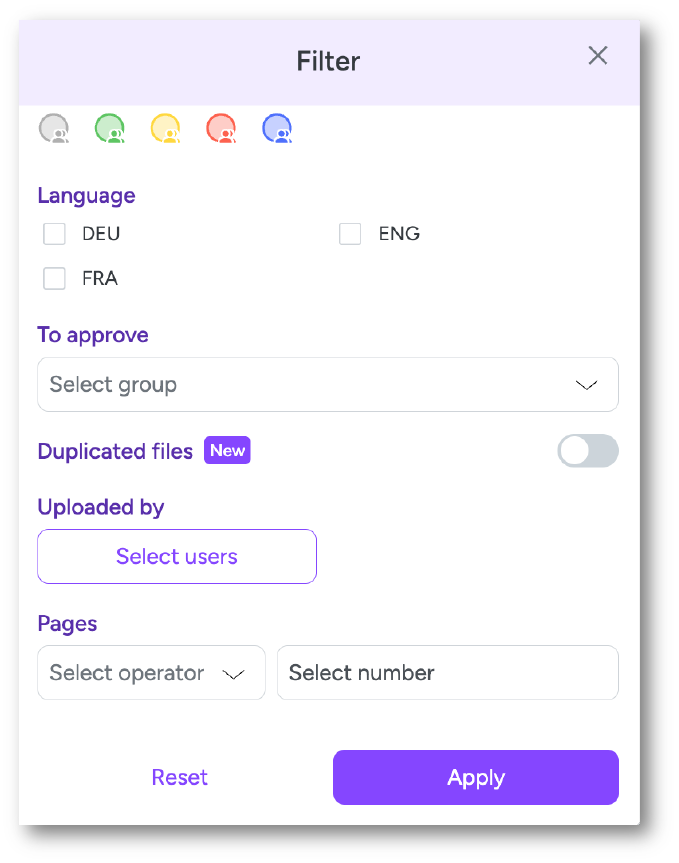Click the Select operator chevron arrow

[x=233, y=674]
